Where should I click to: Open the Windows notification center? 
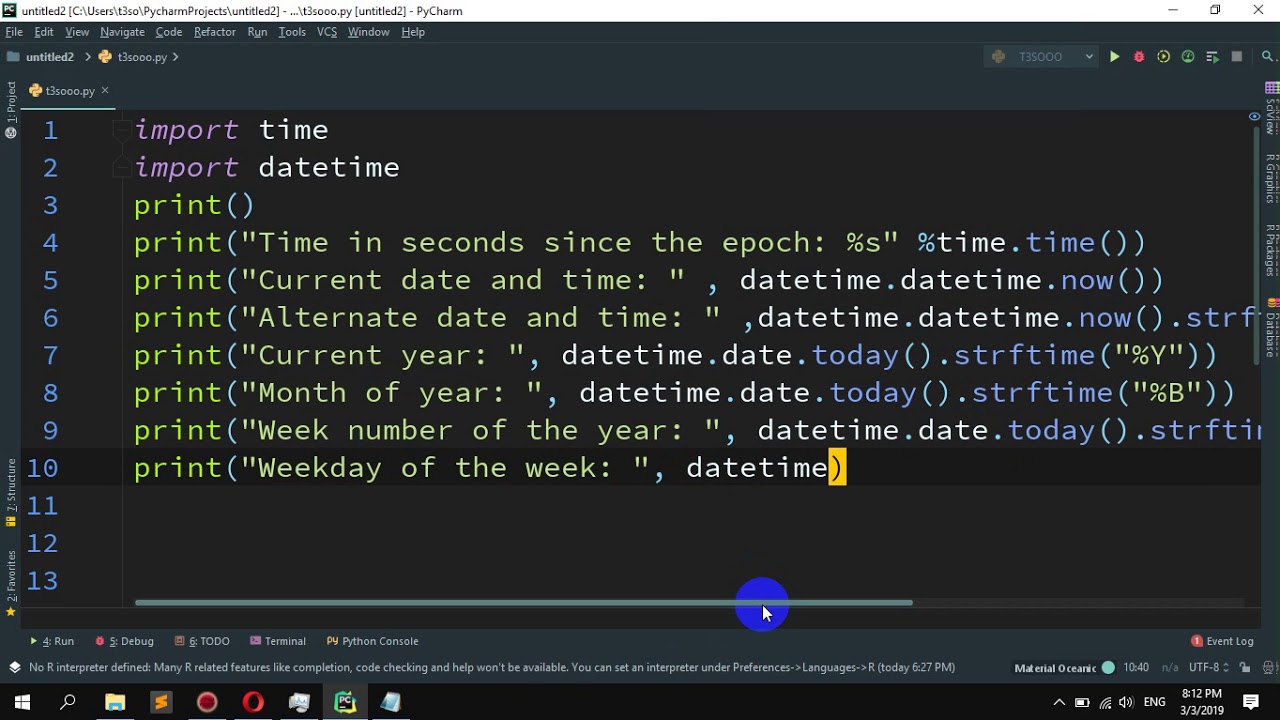click(x=1251, y=703)
